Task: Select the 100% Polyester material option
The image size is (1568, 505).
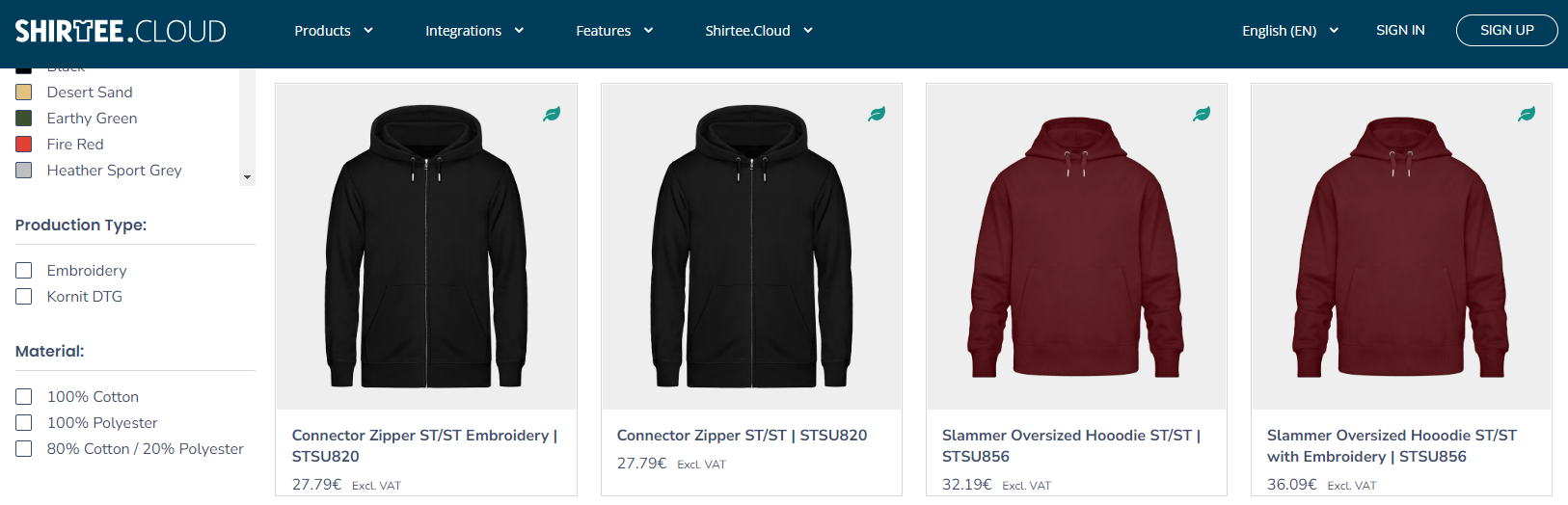Action: pyautogui.click(x=24, y=423)
